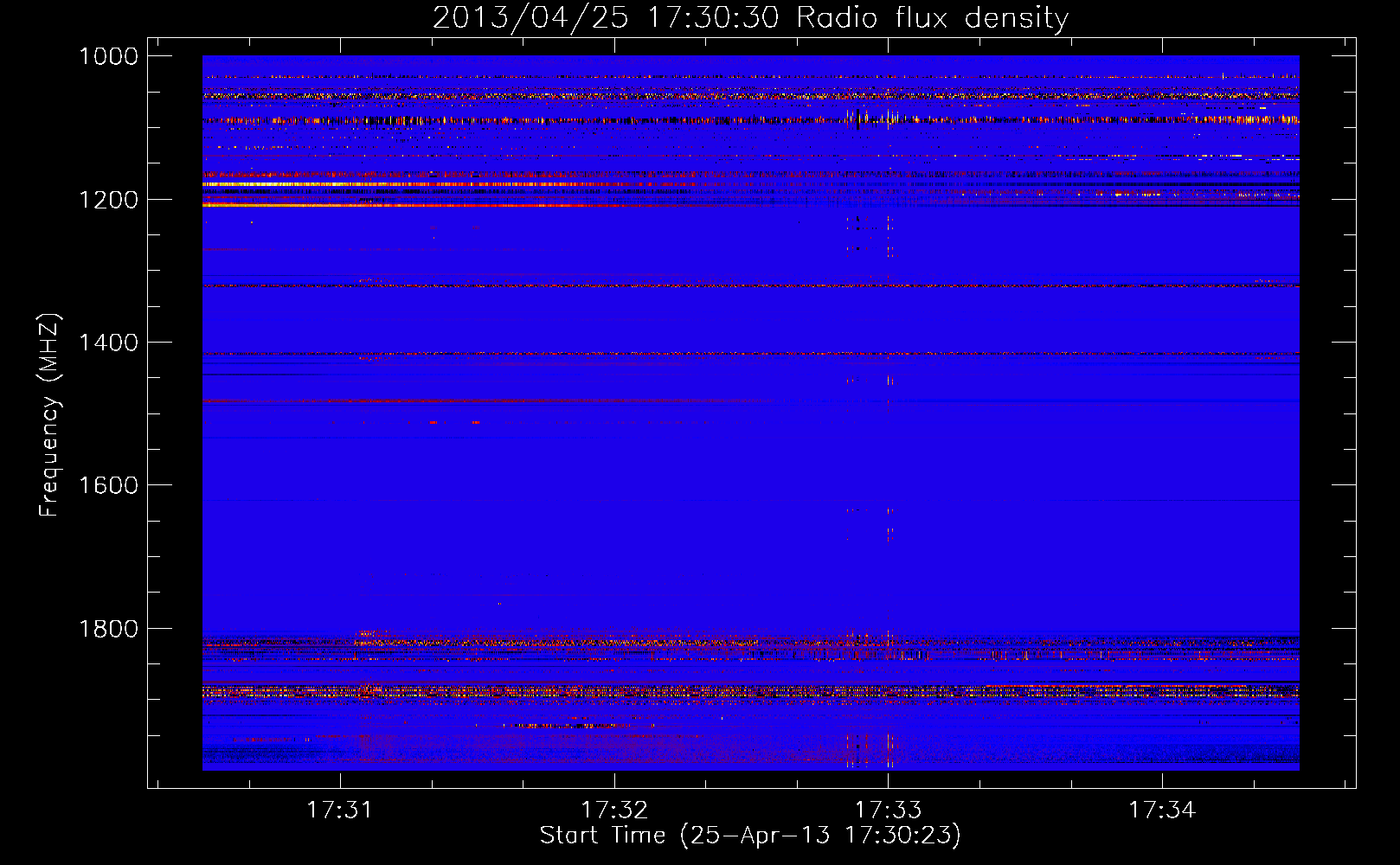The image size is (1400, 865).
Task: Click the 1800 frequency tick label
Action: coord(108,628)
